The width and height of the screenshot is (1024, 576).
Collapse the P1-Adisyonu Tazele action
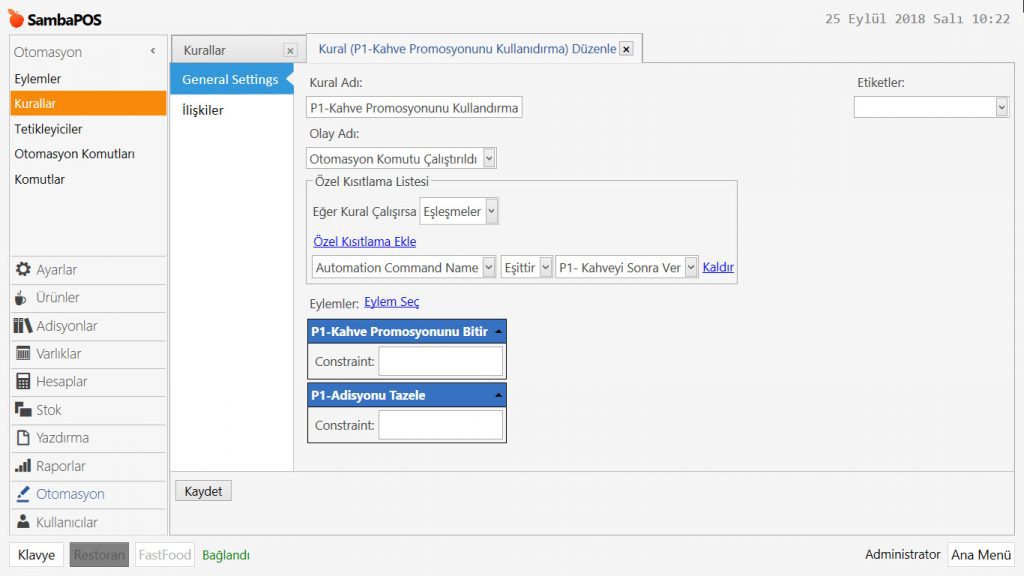coord(498,396)
